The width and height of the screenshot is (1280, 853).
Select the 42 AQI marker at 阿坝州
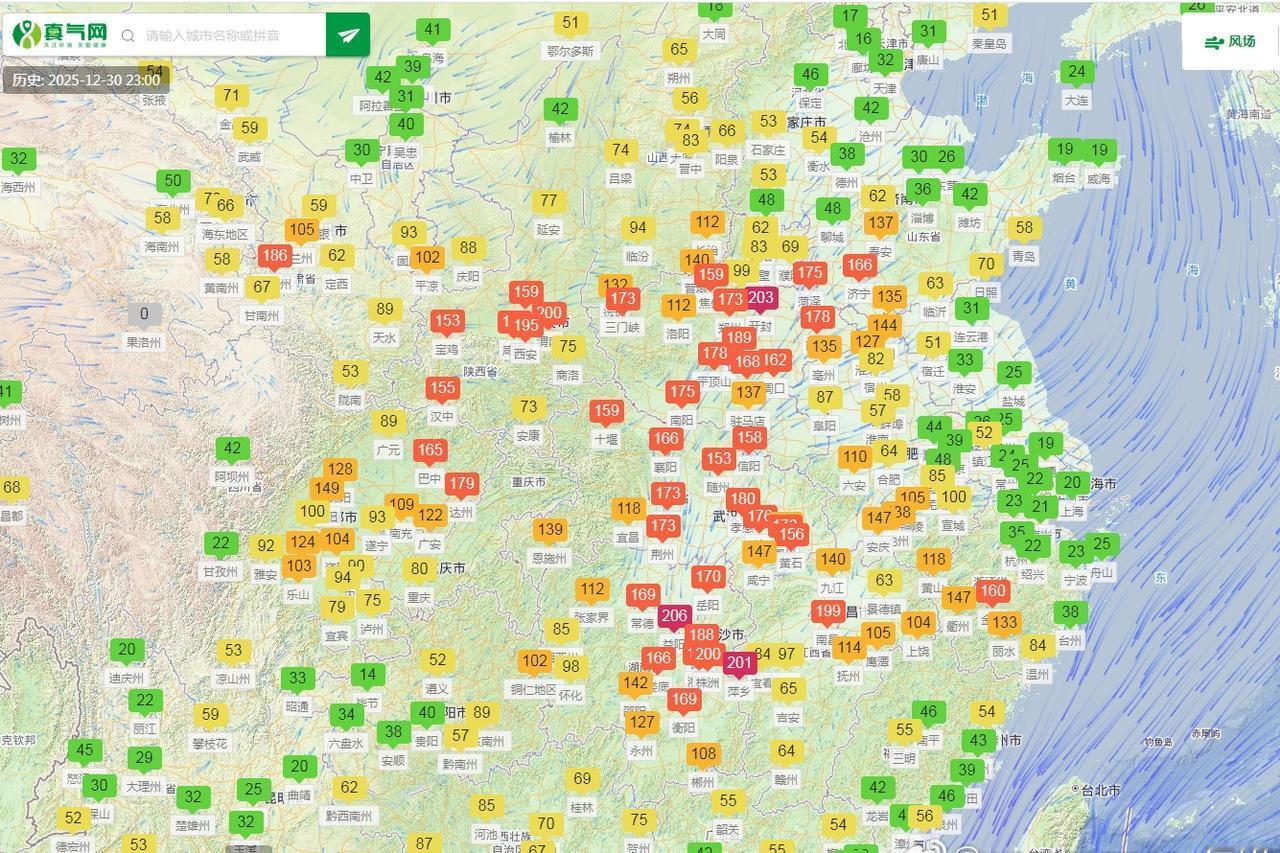[233, 449]
